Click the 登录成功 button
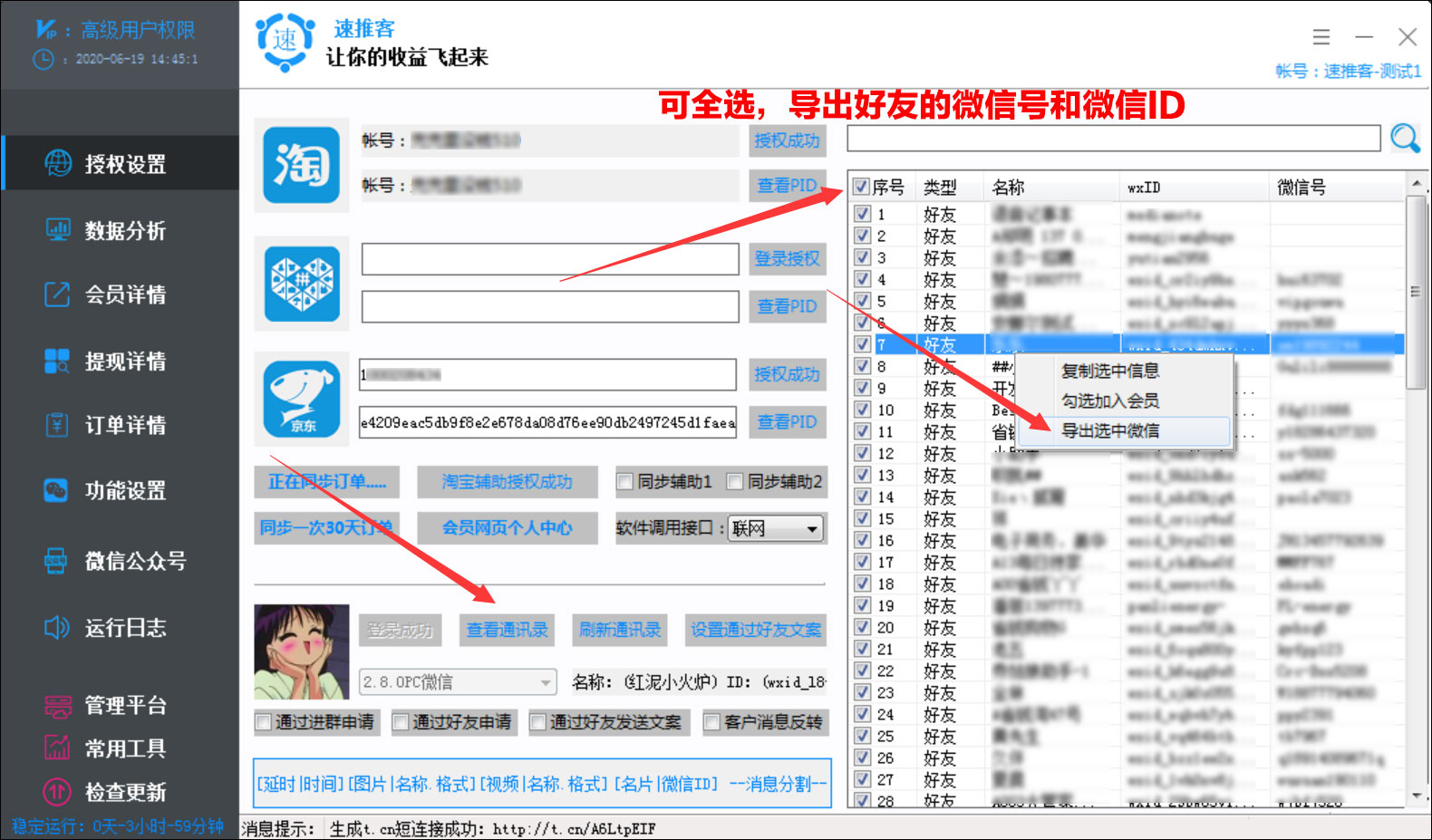Screen dimensions: 1432x840 click(x=401, y=630)
